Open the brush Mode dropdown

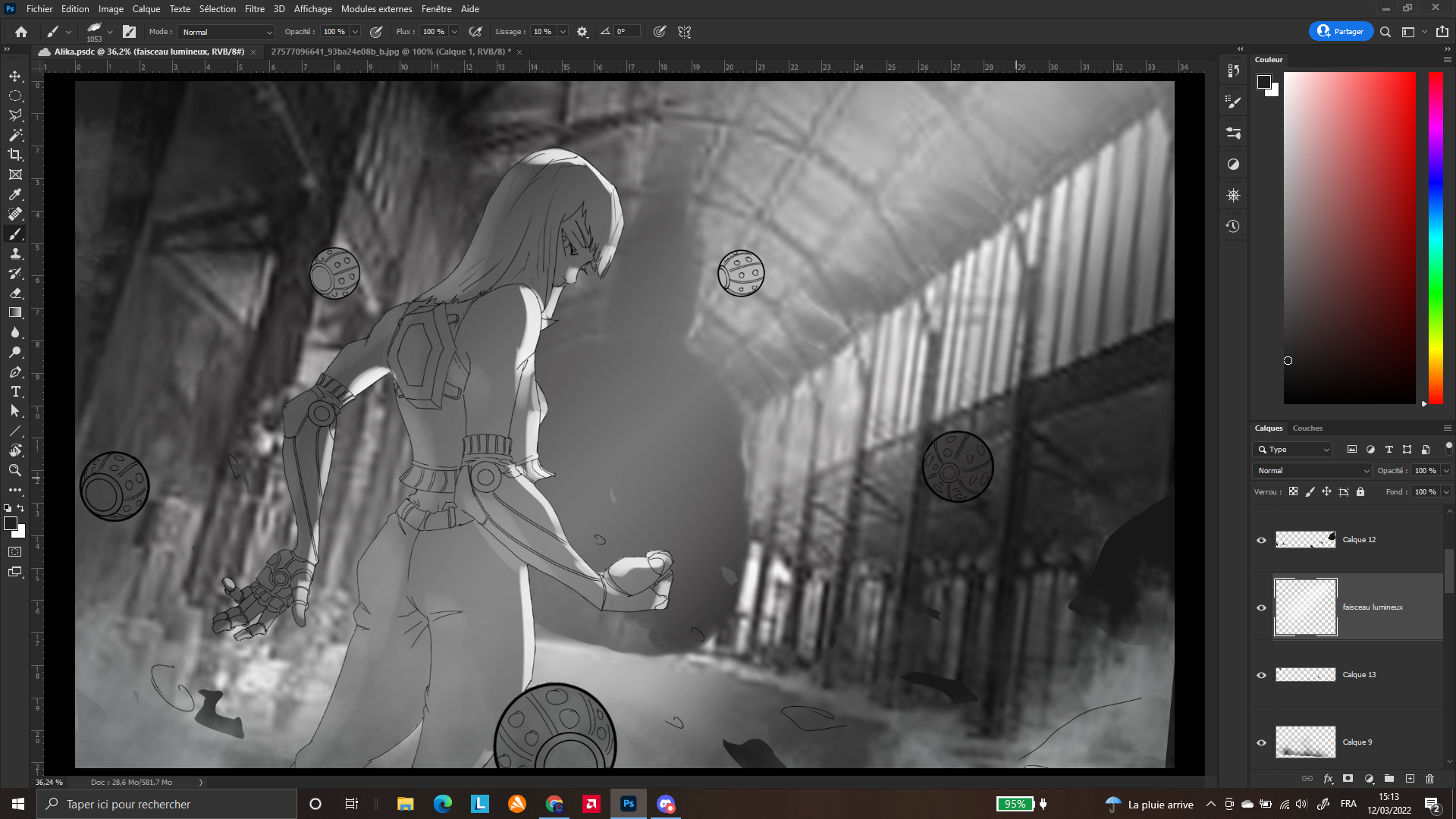point(226,32)
